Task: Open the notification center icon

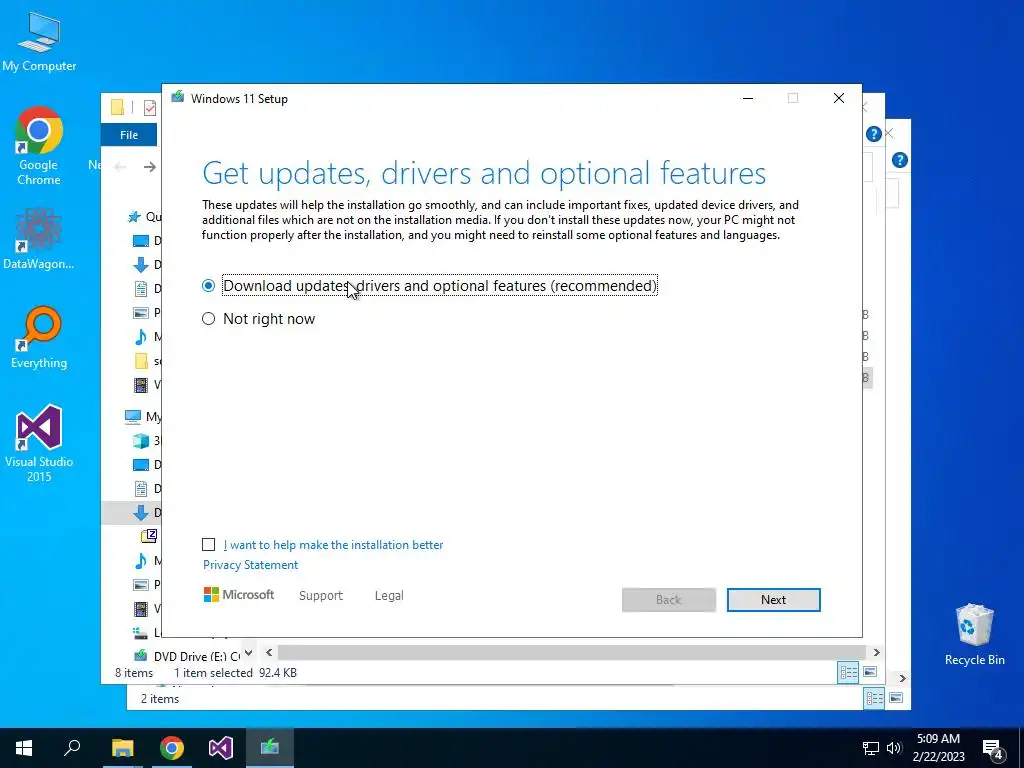Action: pyautogui.click(x=993, y=749)
